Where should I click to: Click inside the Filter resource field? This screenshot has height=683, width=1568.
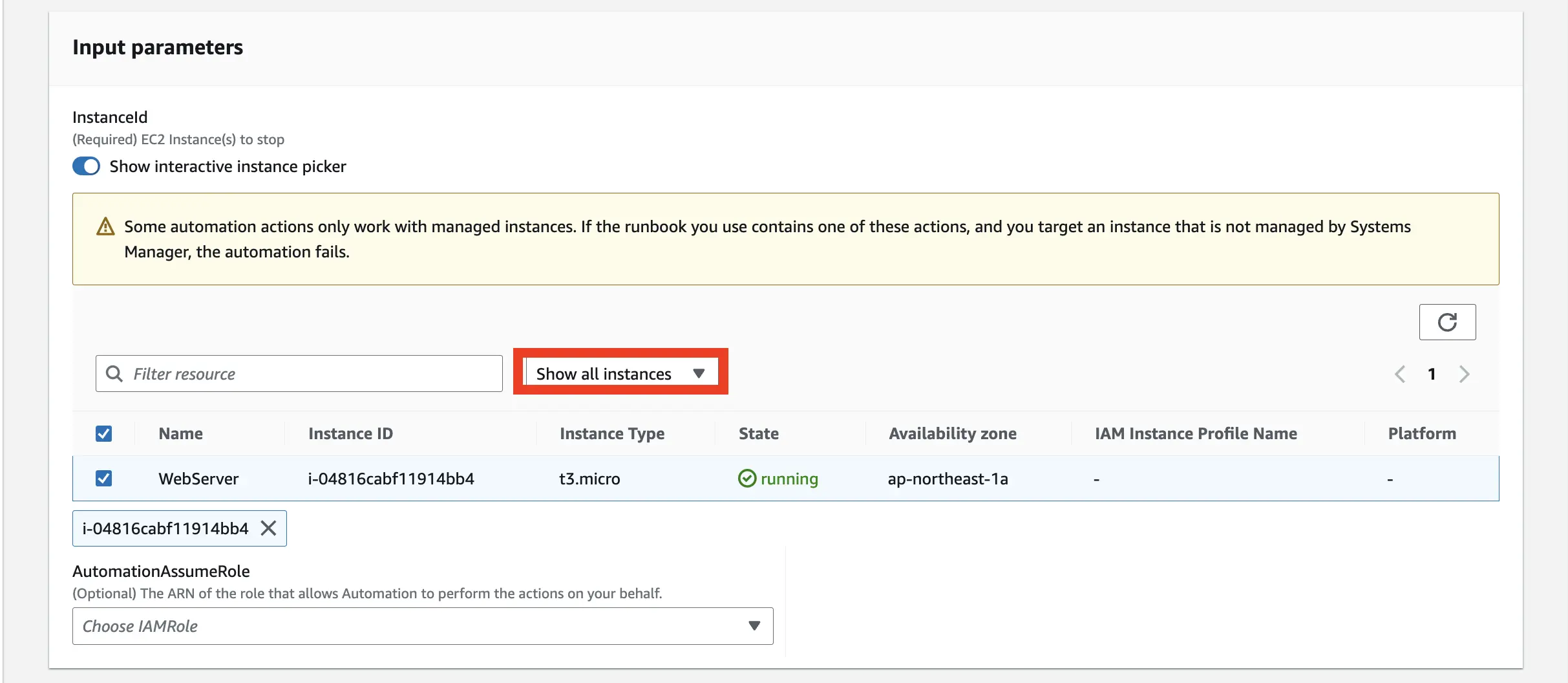[297, 373]
